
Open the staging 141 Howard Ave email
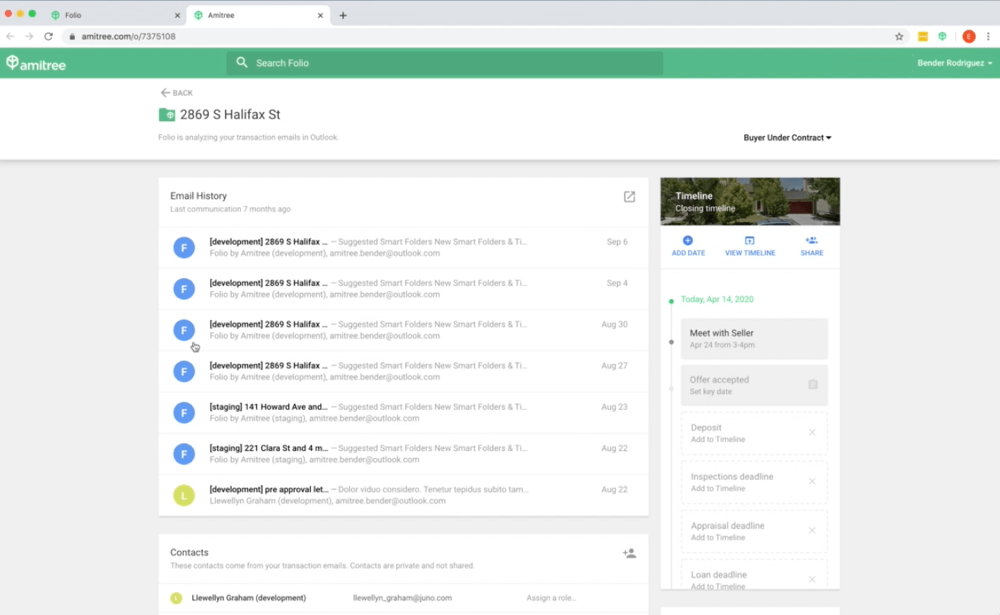403,413
